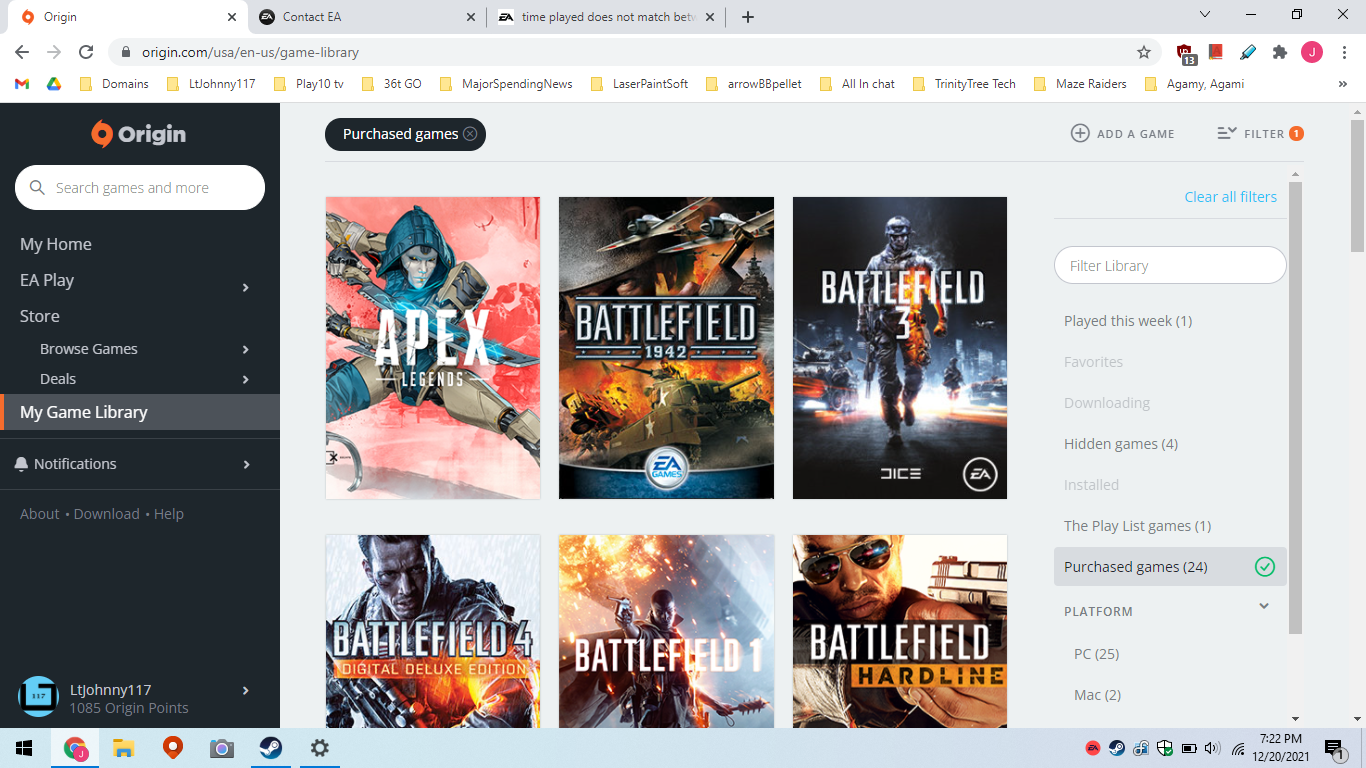The image size is (1366, 768).
Task: Click the blue pen extension icon
Action: (x=1248, y=52)
